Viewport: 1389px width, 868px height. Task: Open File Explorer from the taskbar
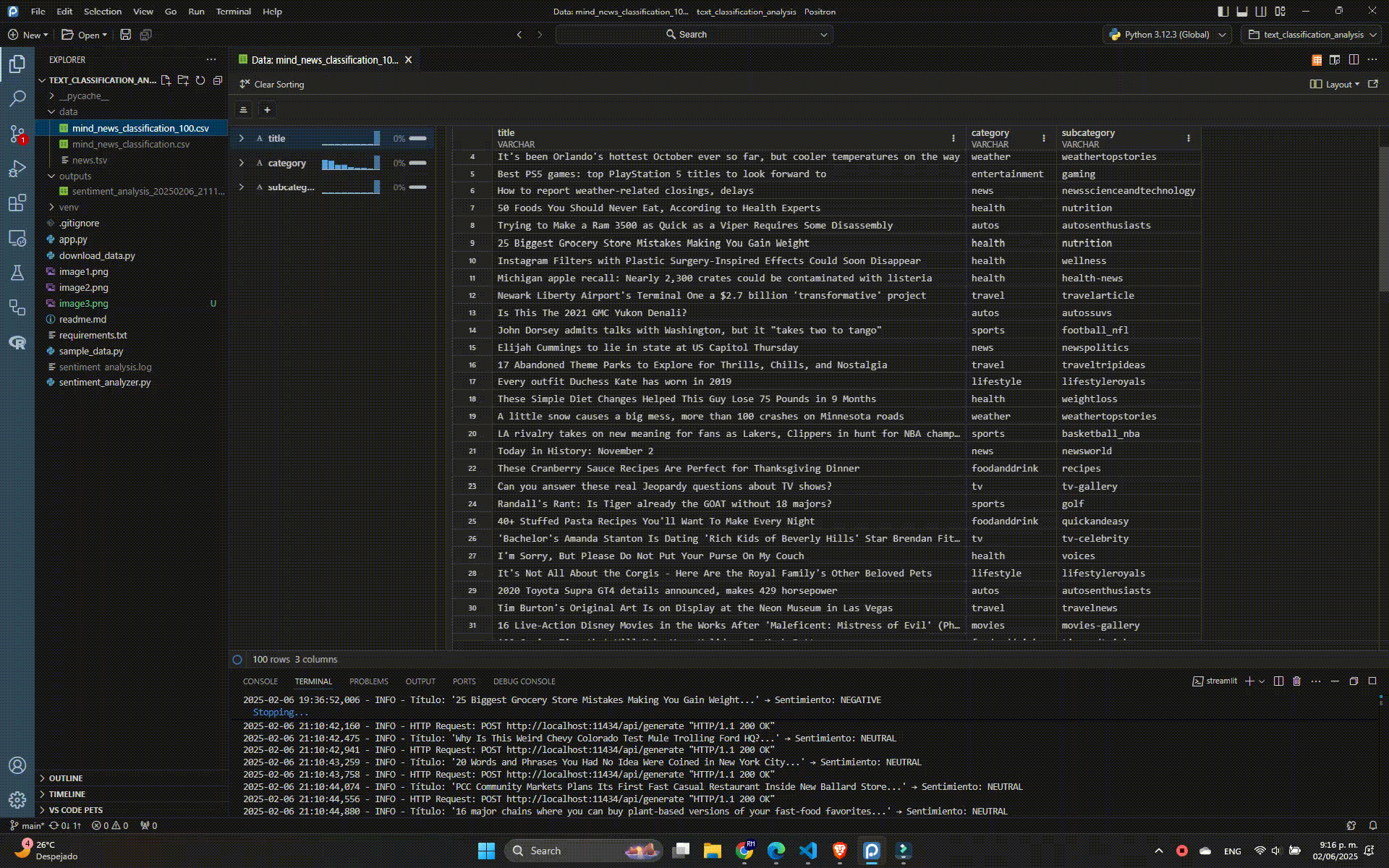(x=713, y=851)
